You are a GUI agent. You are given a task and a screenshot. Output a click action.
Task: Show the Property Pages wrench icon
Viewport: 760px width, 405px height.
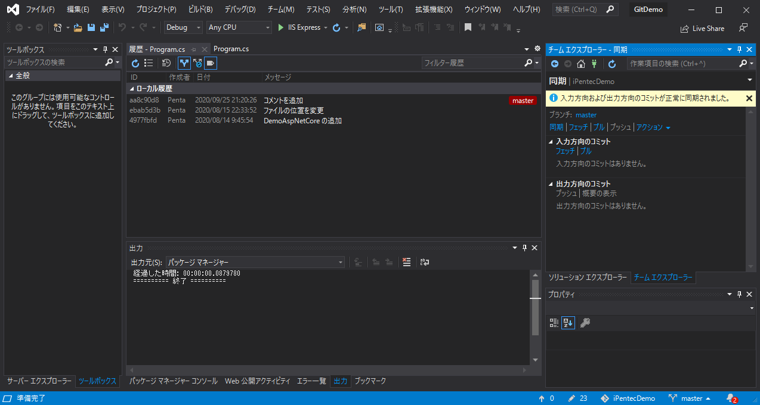585,323
